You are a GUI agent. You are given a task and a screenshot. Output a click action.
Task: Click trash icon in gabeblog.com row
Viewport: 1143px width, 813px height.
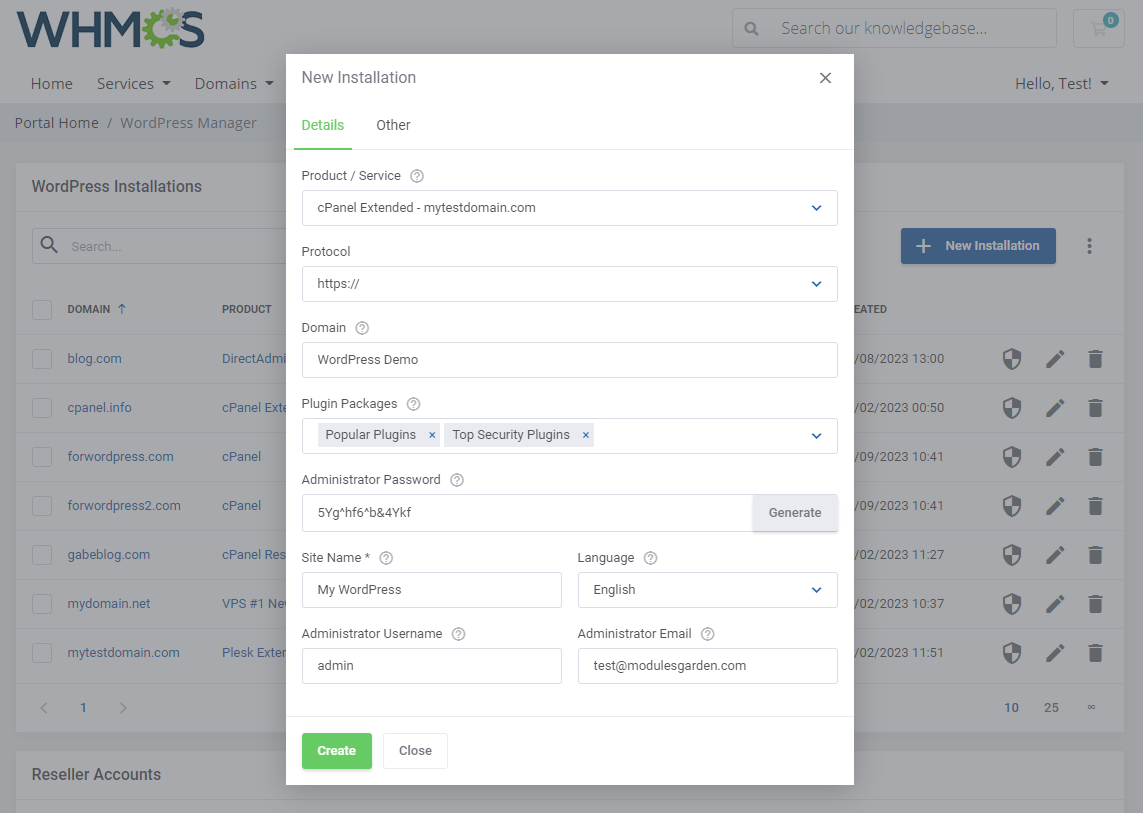[1095, 555]
